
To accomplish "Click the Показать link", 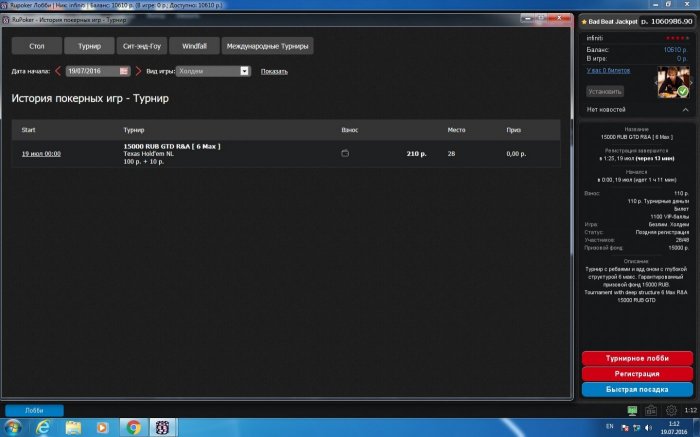I will click(274, 71).
